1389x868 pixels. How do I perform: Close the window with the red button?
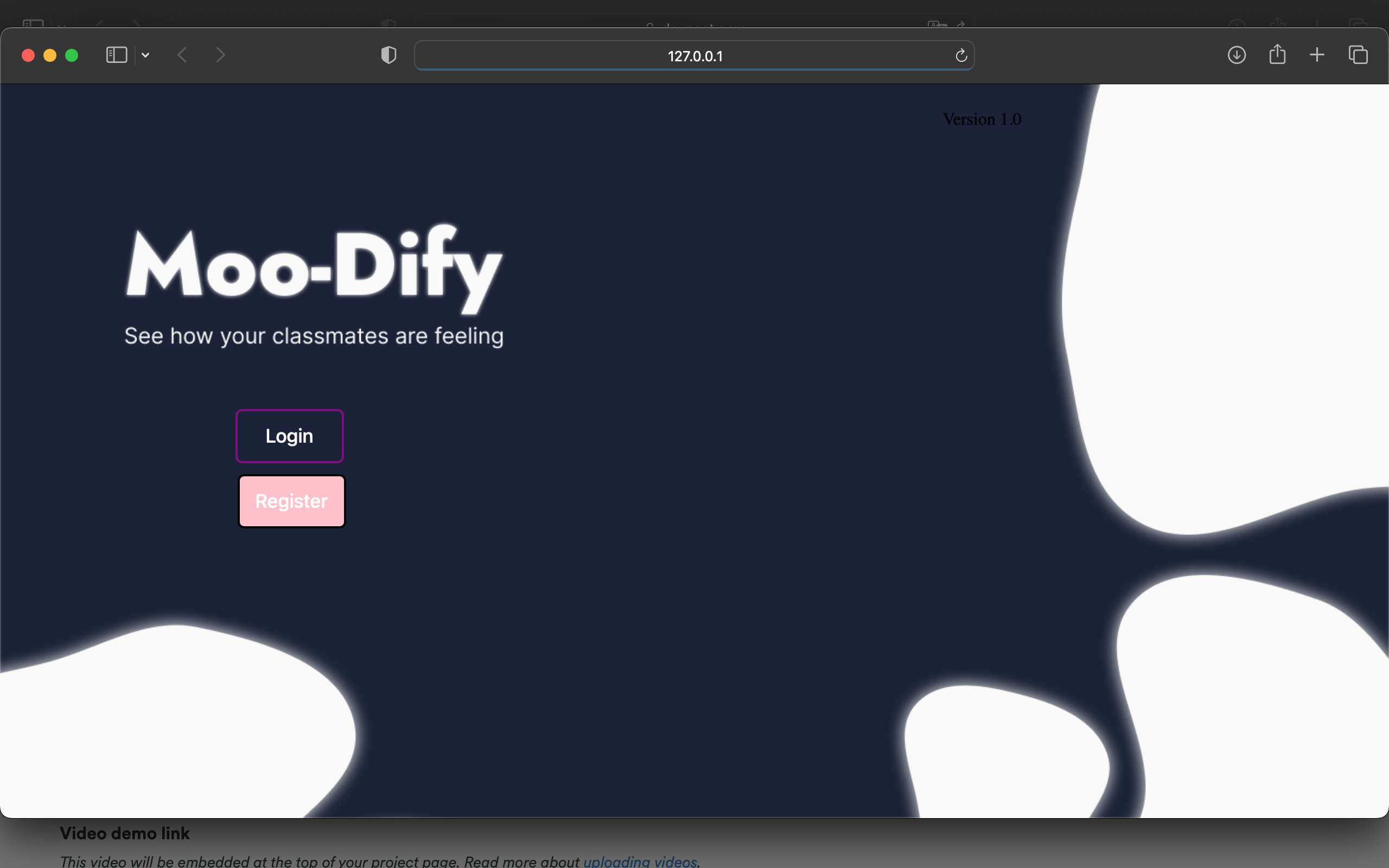pos(28,55)
